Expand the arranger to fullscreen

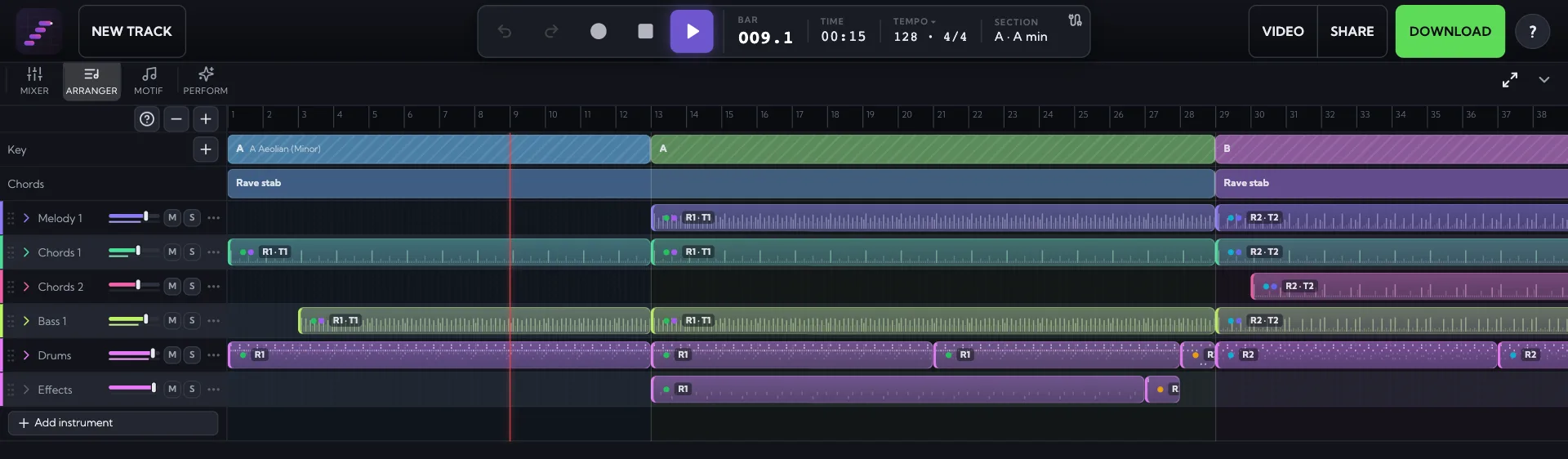pyautogui.click(x=1510, y=79)
